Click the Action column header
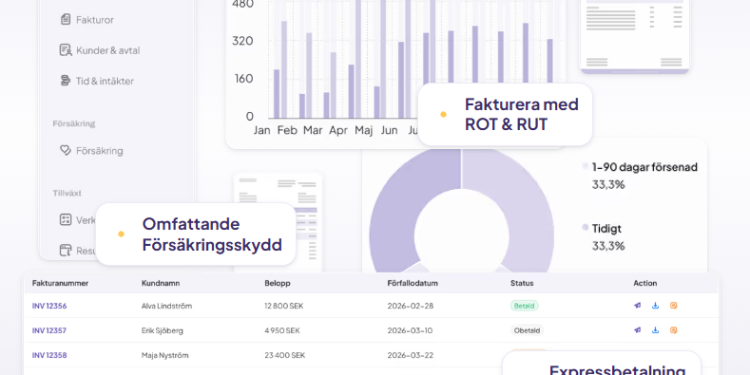The image size is (750, 375). pos(645,283)
